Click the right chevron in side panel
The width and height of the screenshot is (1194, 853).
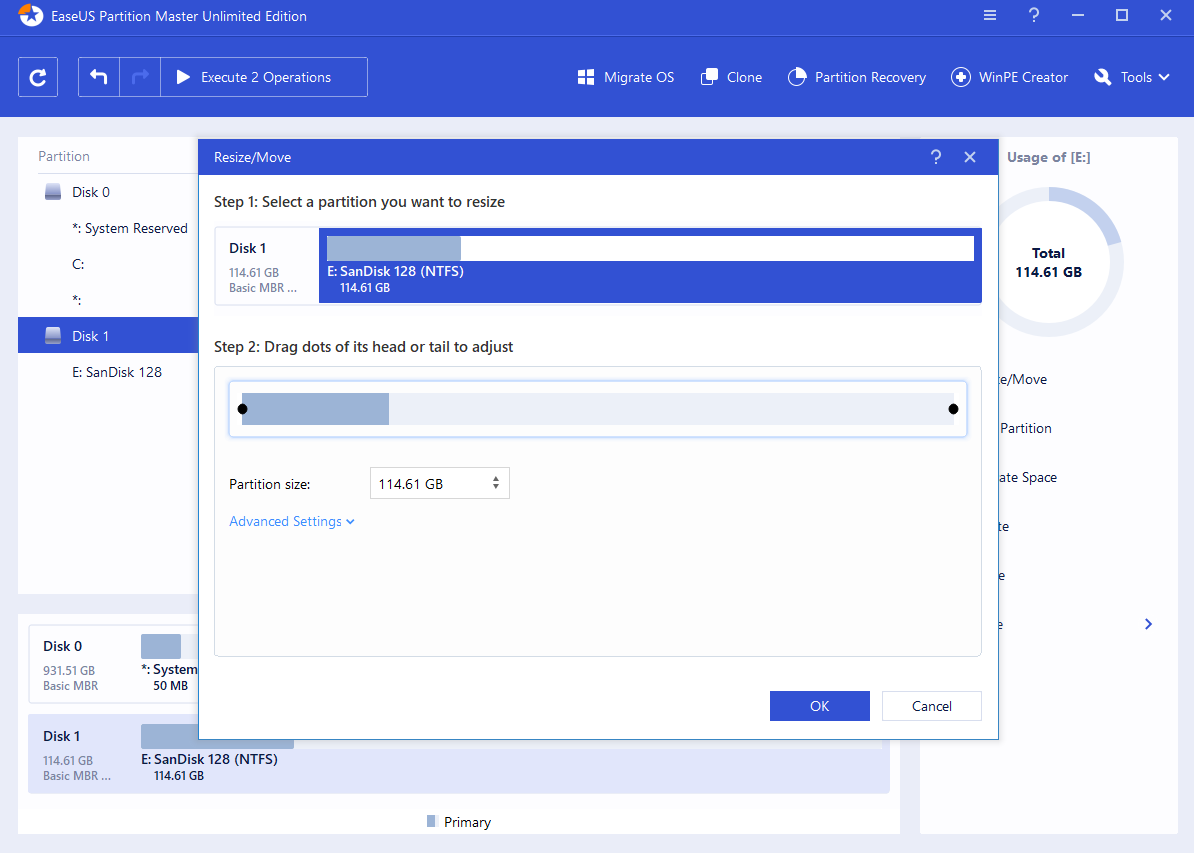point(1148,624)
